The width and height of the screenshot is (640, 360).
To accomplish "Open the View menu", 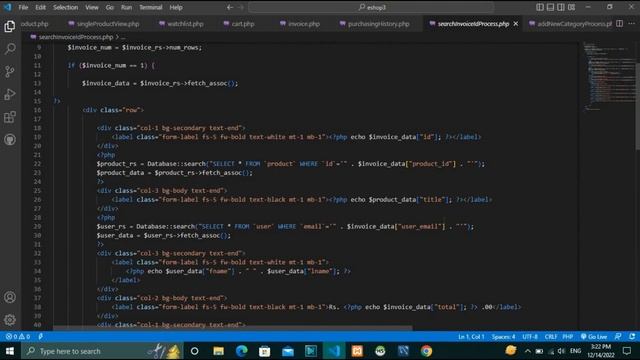I will click(92, 7).
